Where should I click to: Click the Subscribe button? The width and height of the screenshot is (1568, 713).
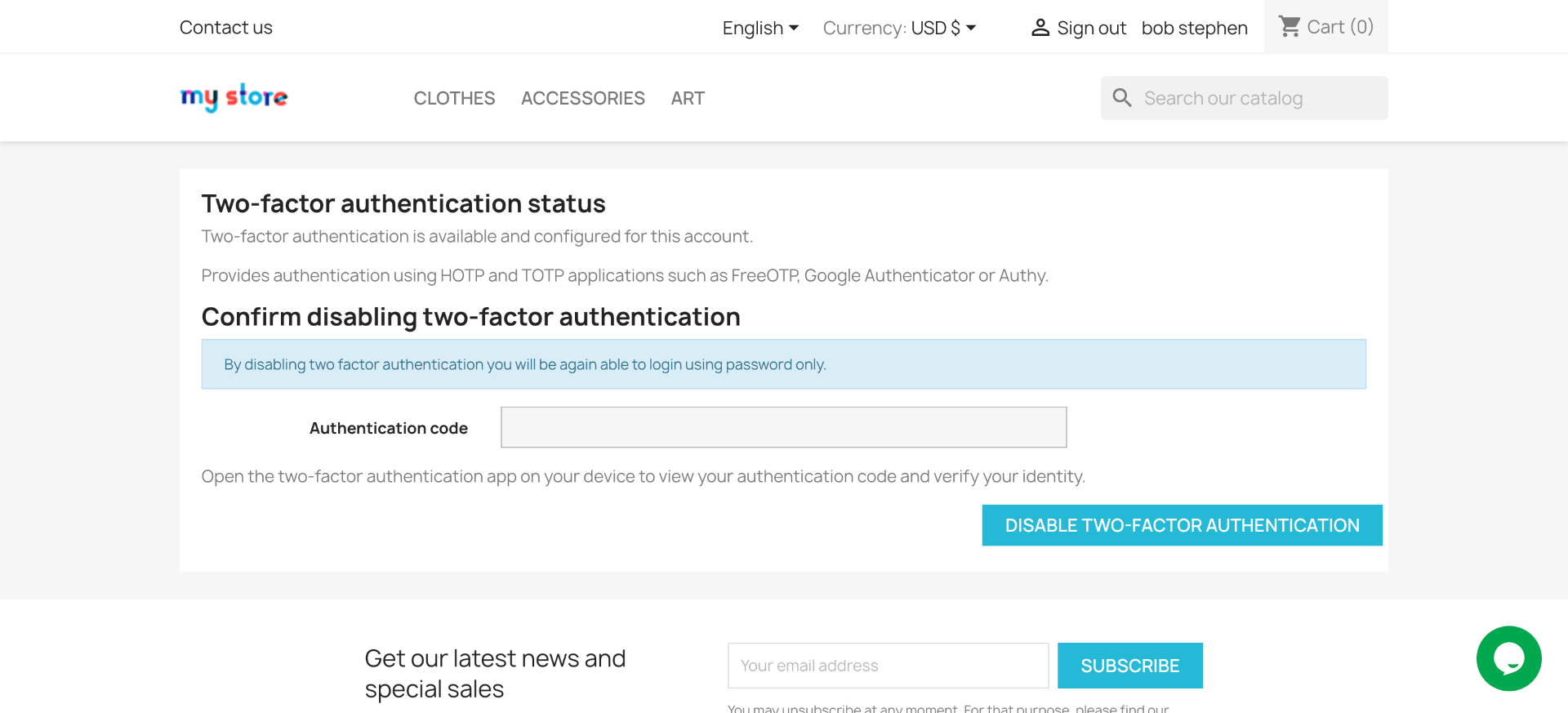[x=1129, y=666]
